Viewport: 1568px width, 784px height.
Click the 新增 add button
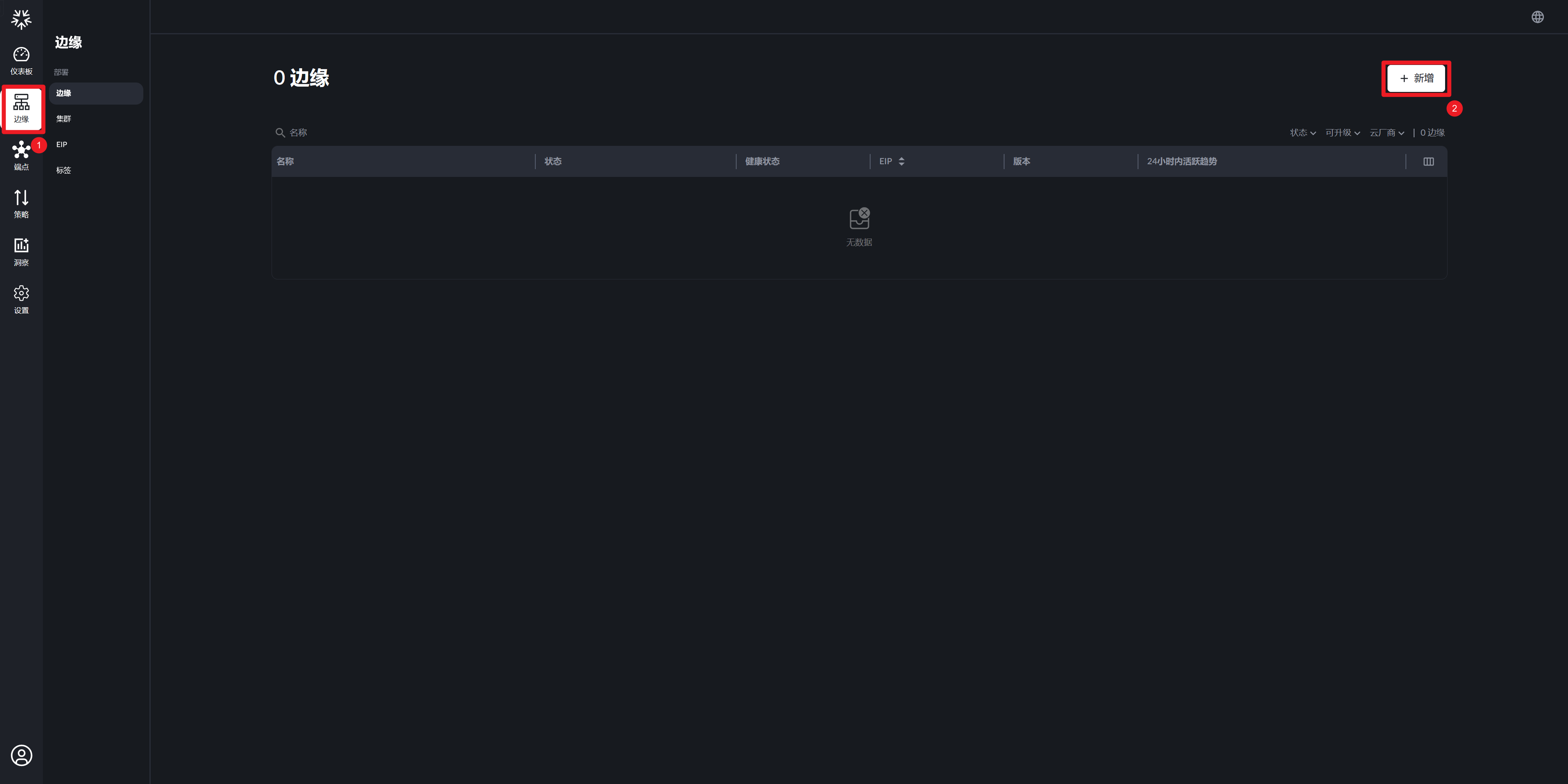1416,78
